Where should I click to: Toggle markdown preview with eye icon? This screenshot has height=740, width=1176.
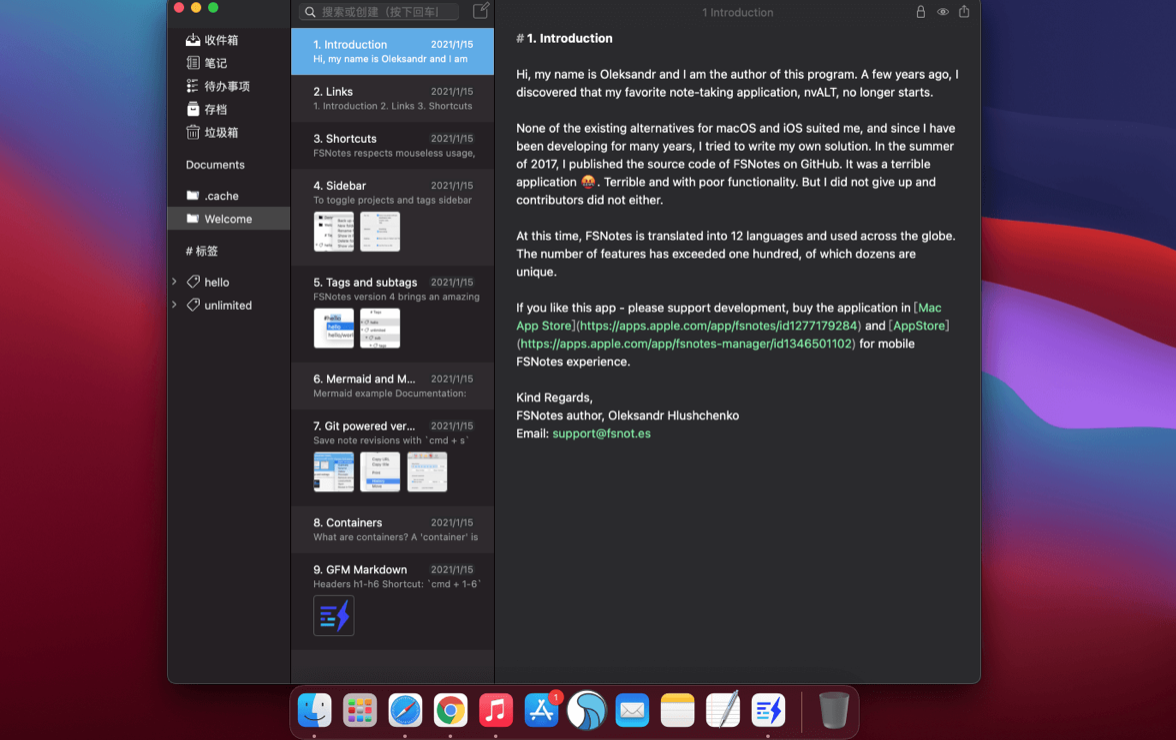click(x=942, y=12)
